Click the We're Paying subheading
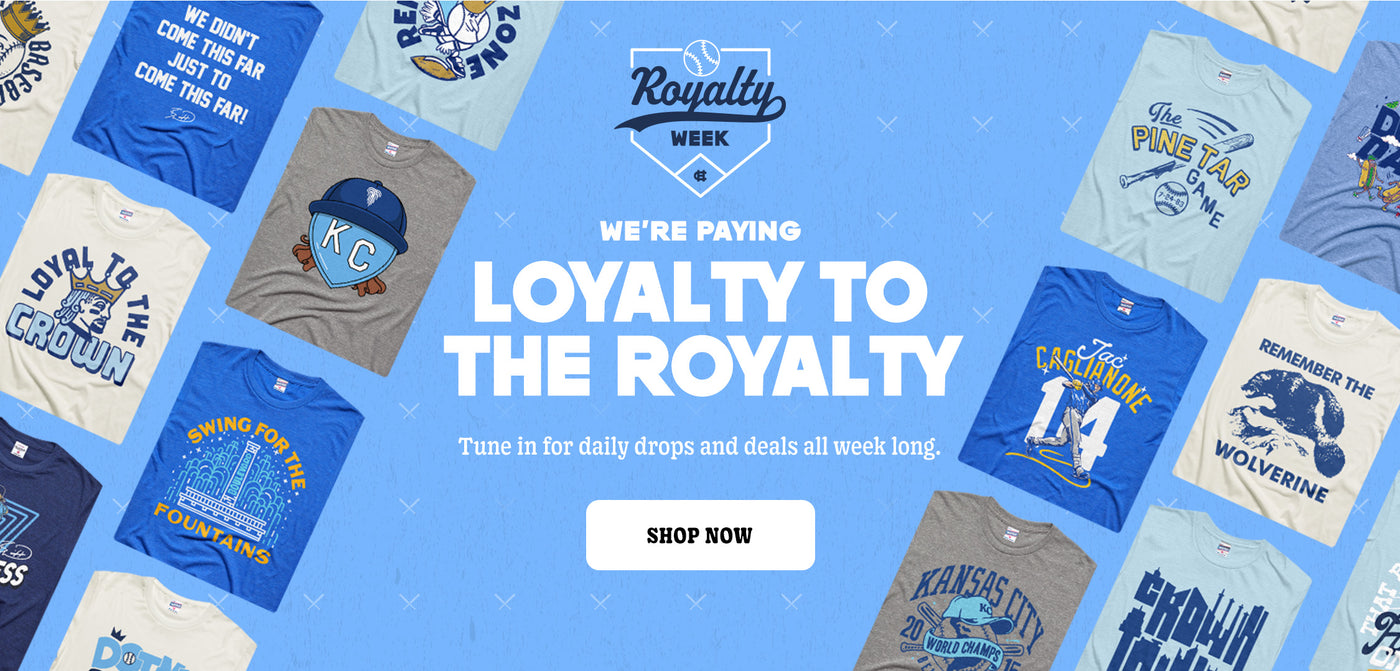Viewport: 1400px width, 671px height. (700, 231)
